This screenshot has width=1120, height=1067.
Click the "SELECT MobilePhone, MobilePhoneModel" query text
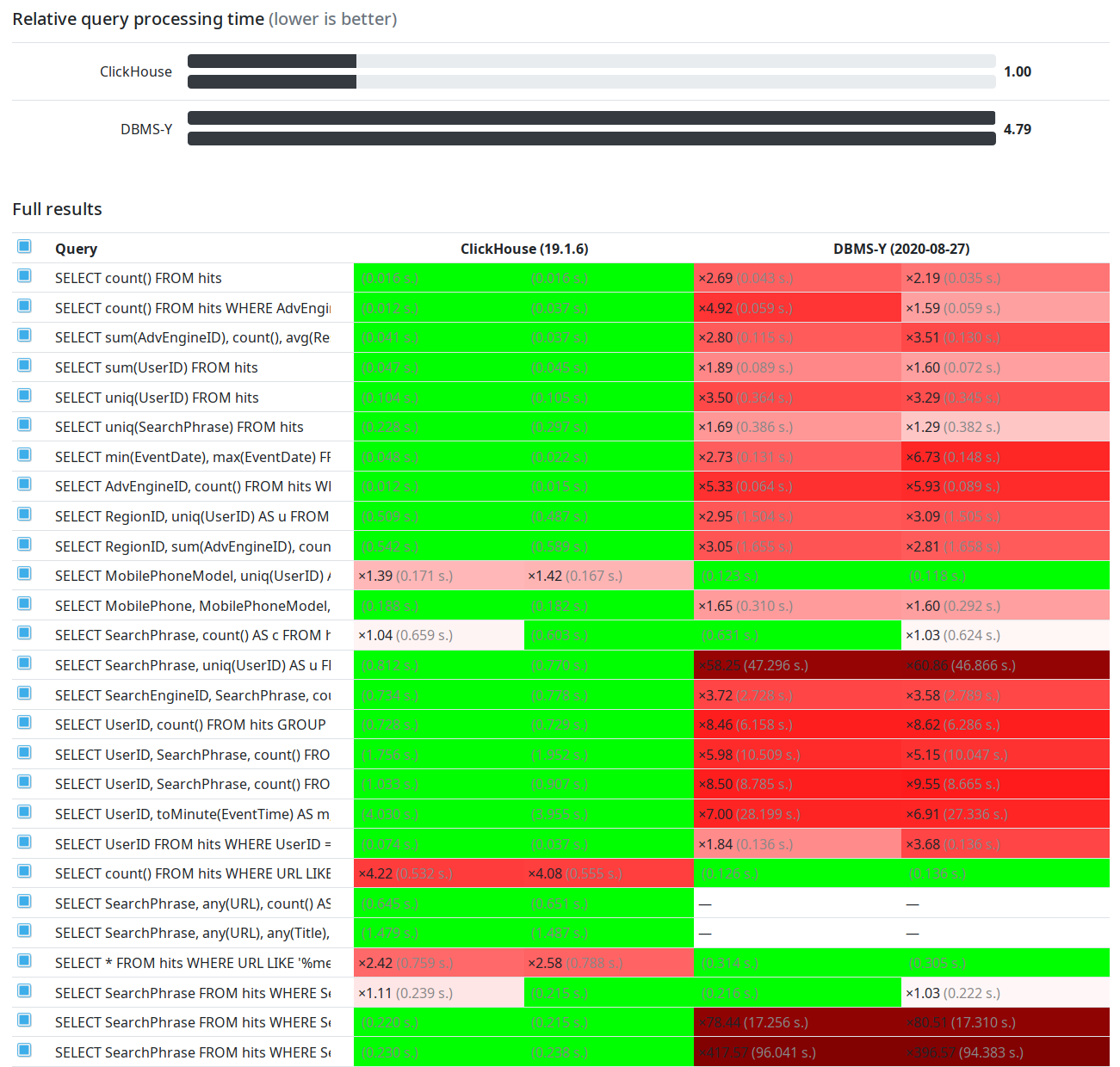coord(192,606)
